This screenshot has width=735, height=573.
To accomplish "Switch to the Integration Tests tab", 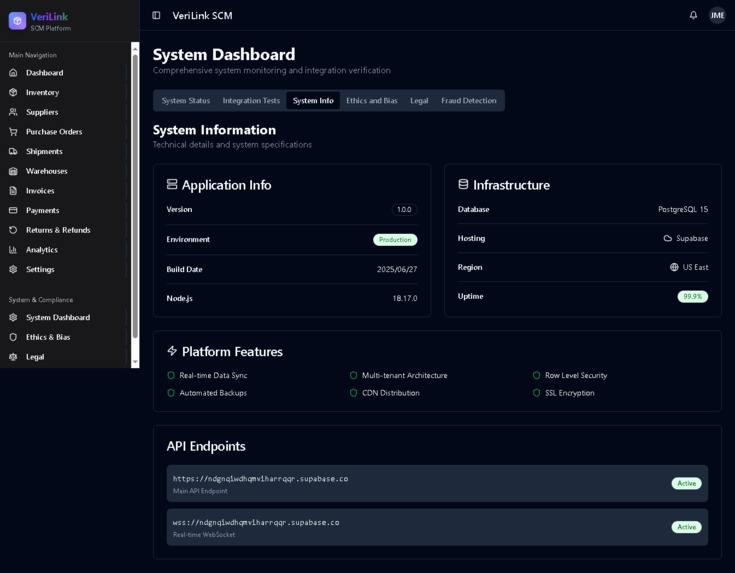I will (x=251, y=100).
